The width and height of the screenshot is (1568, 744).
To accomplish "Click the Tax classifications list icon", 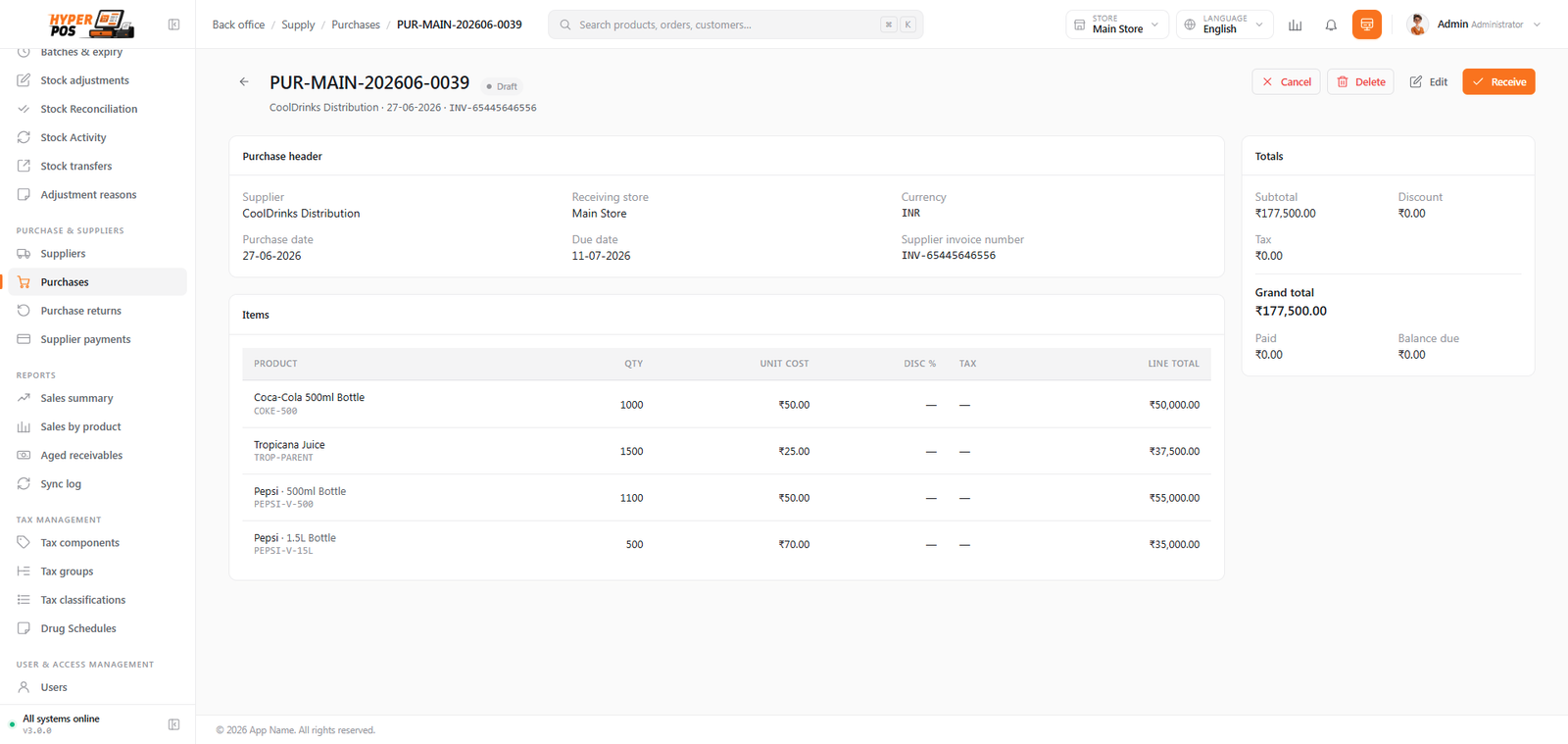I will click(24, 600).
